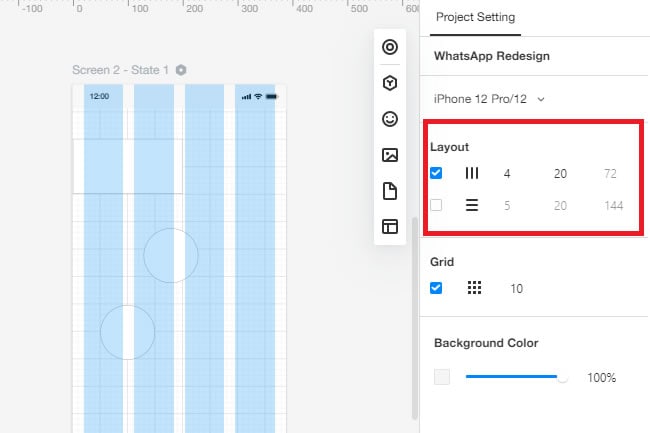
Task: Click the canvas vertical scrollbar
Action: (415, 318)
